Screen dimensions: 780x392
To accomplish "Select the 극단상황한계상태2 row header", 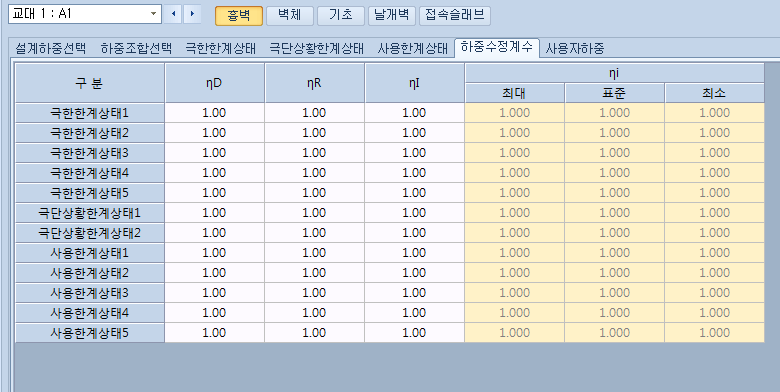I will coord(90,233).
